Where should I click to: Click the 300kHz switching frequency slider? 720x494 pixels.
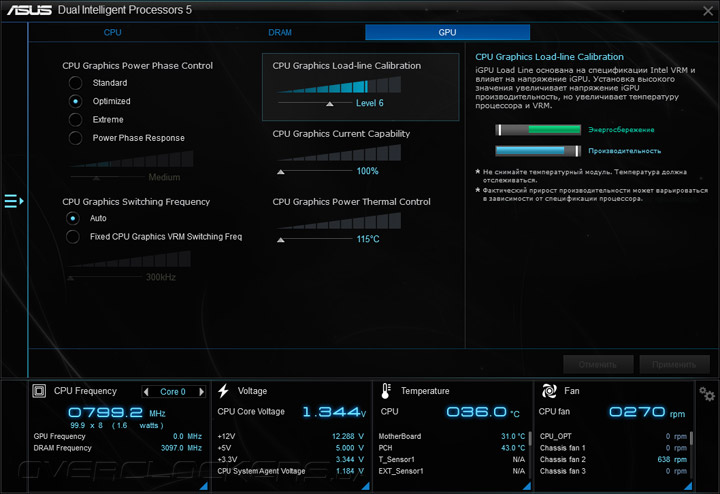[106, 277]
